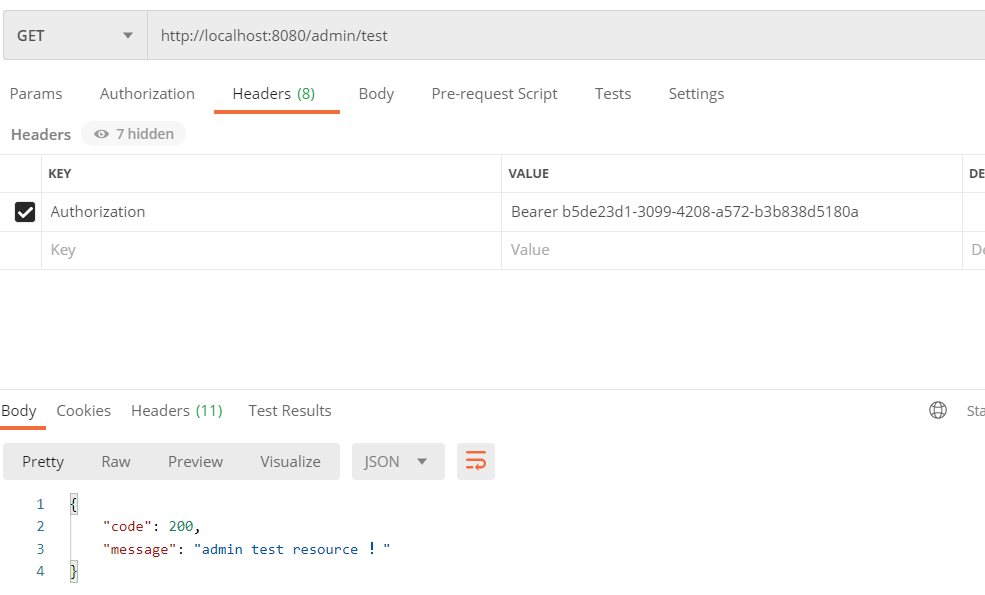Open the JSON format dropdown
This screenshot has width=985, height=595.
pyautogui.click(x=398, y=461)
